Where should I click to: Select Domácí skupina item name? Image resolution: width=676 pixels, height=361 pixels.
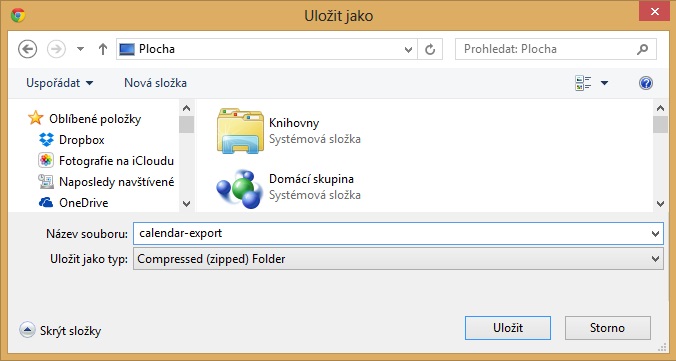click(x=311, y=179)
